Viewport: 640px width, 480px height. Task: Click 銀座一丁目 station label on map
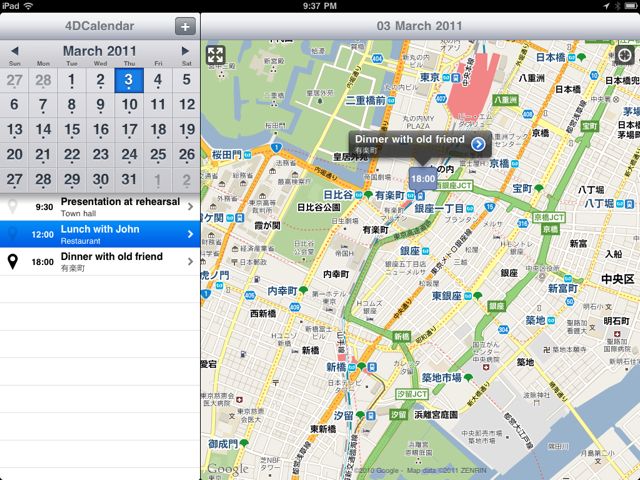pos(439,209)
